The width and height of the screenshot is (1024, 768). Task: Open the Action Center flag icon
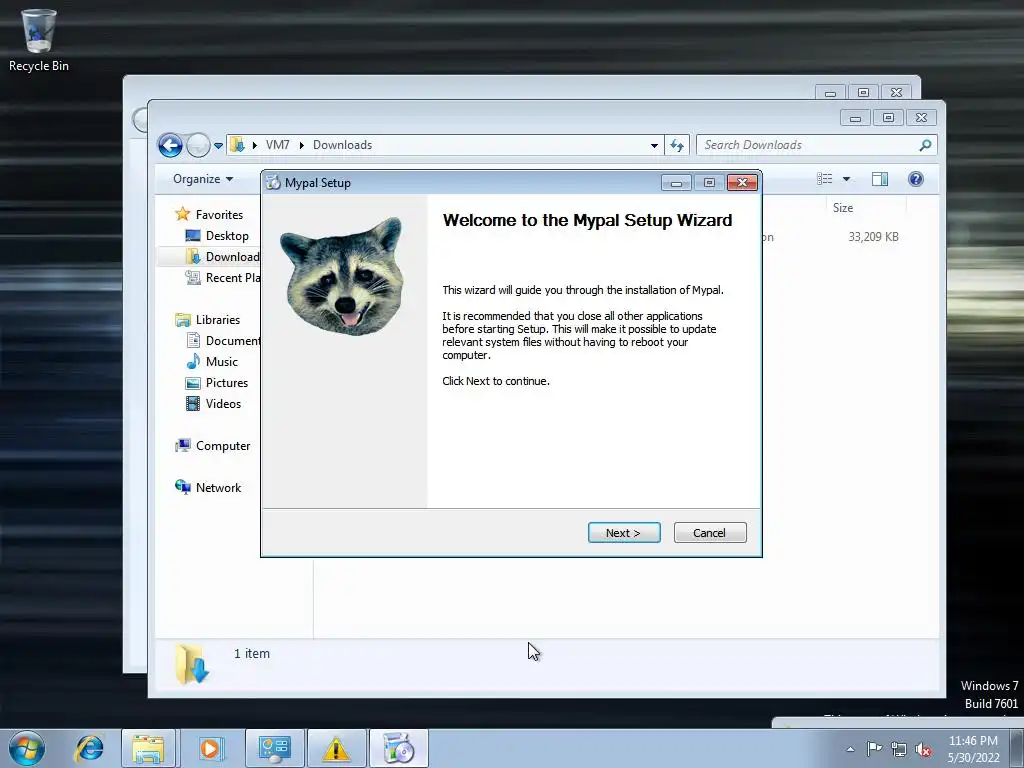[874, 749]
